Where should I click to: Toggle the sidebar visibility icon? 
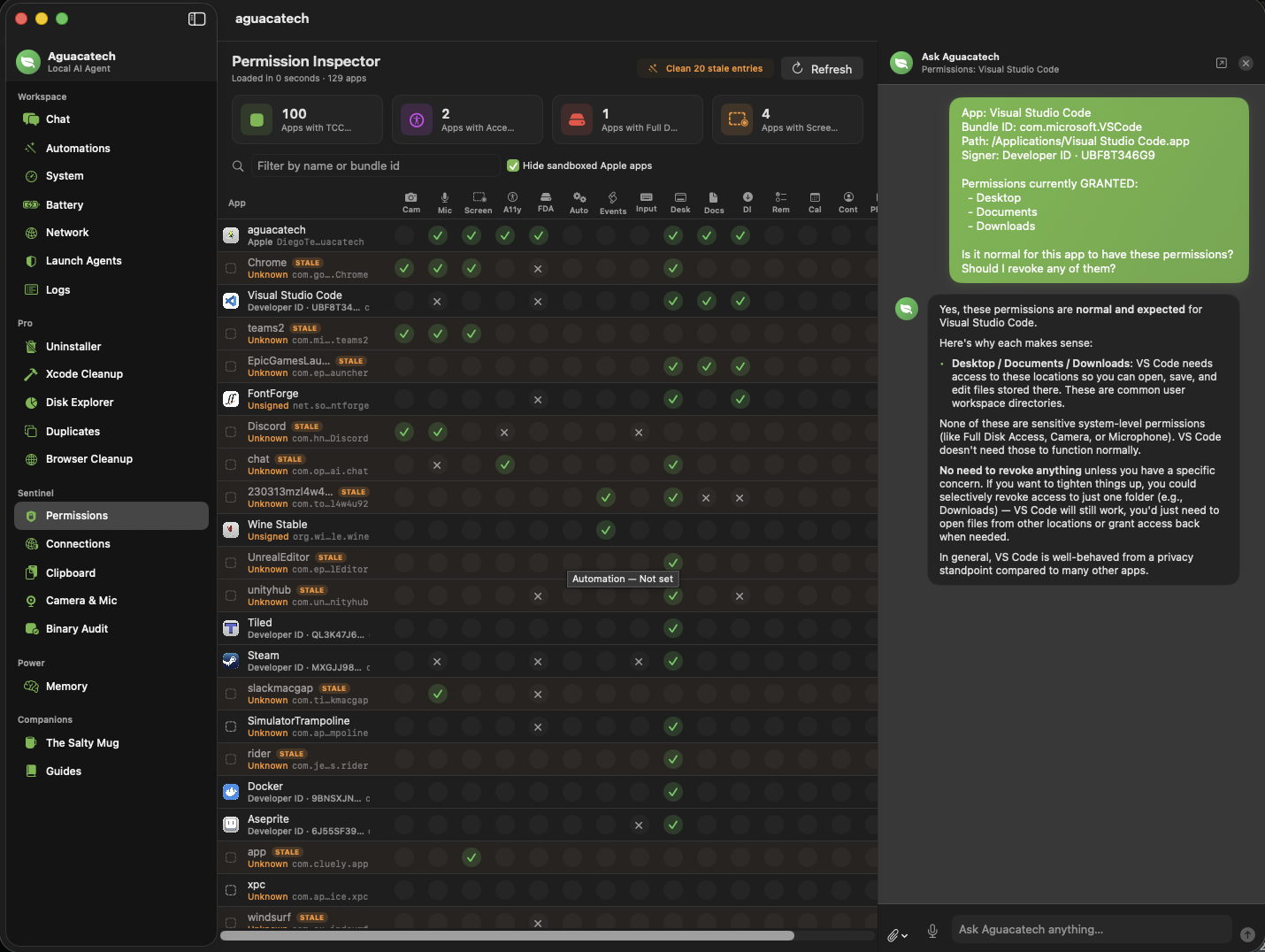(197, 19)
